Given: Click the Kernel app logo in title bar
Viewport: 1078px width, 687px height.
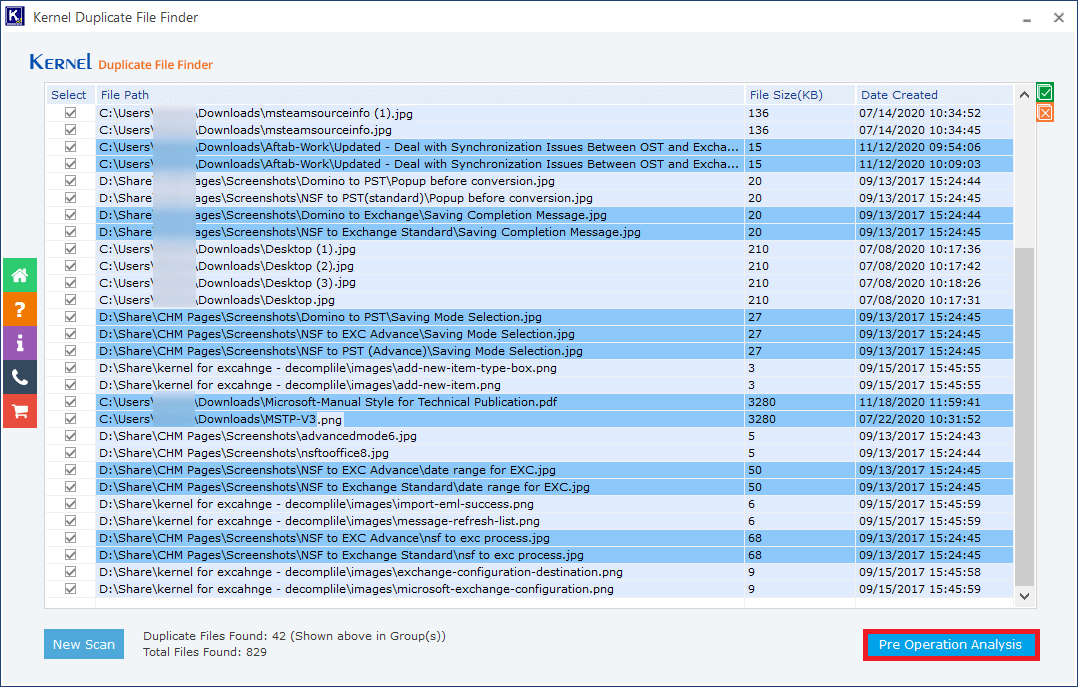Looking at the screenshot, I should (x=14, y=17).
